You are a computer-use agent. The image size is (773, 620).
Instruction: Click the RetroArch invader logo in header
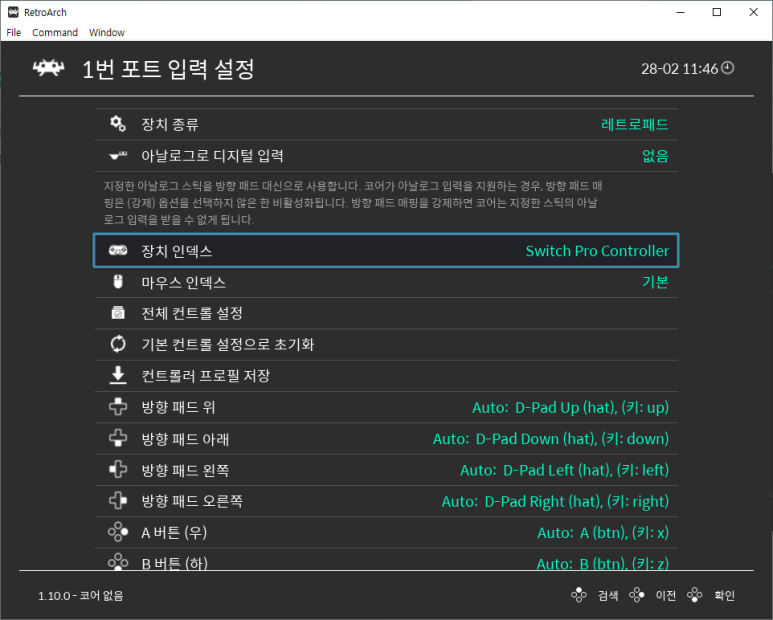(48, 68)
